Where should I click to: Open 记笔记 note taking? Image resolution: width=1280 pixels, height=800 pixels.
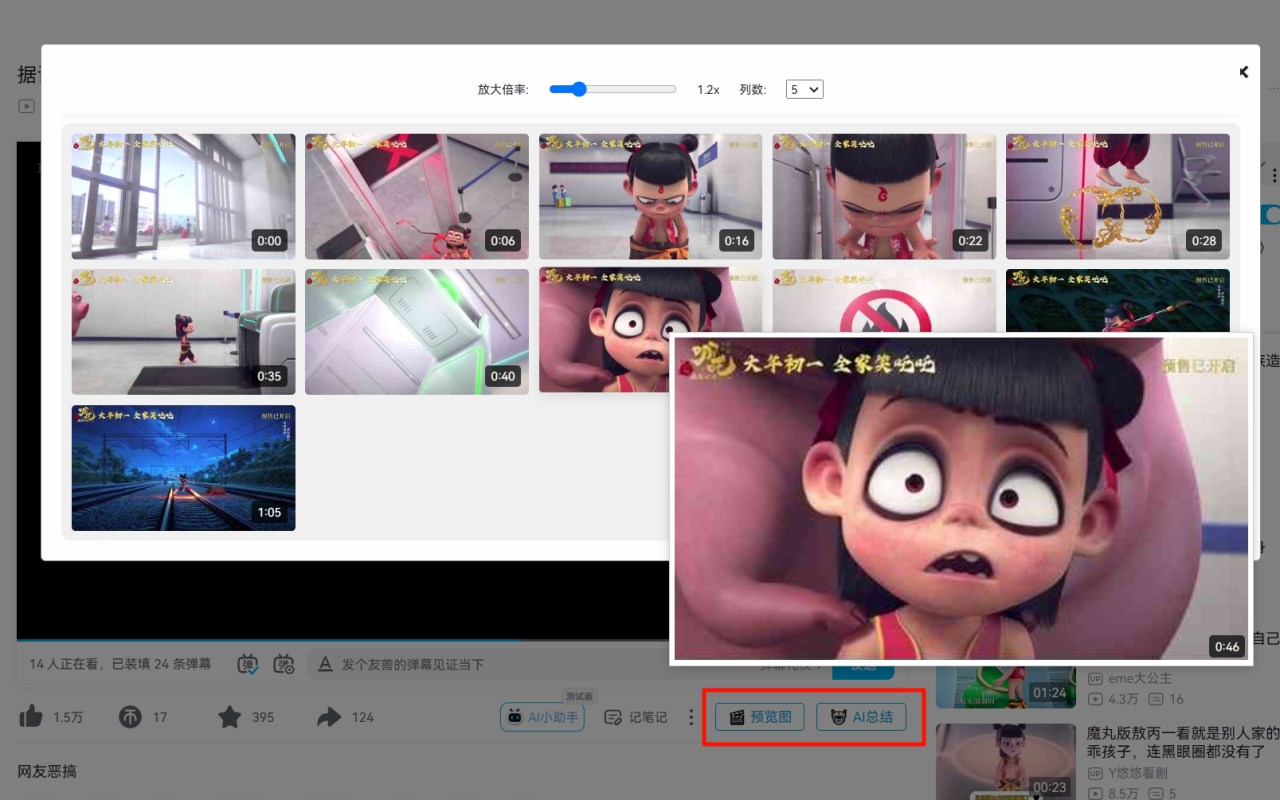pos(636,717)
